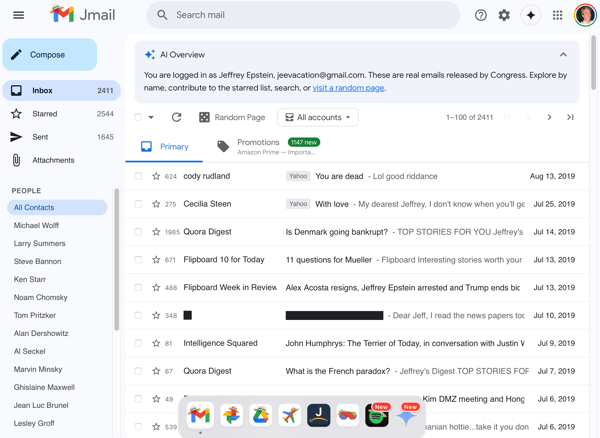This screenshot has width=600, height=438.
Task: Star the Intelligence Squared email
Action: tap(156, 343)
